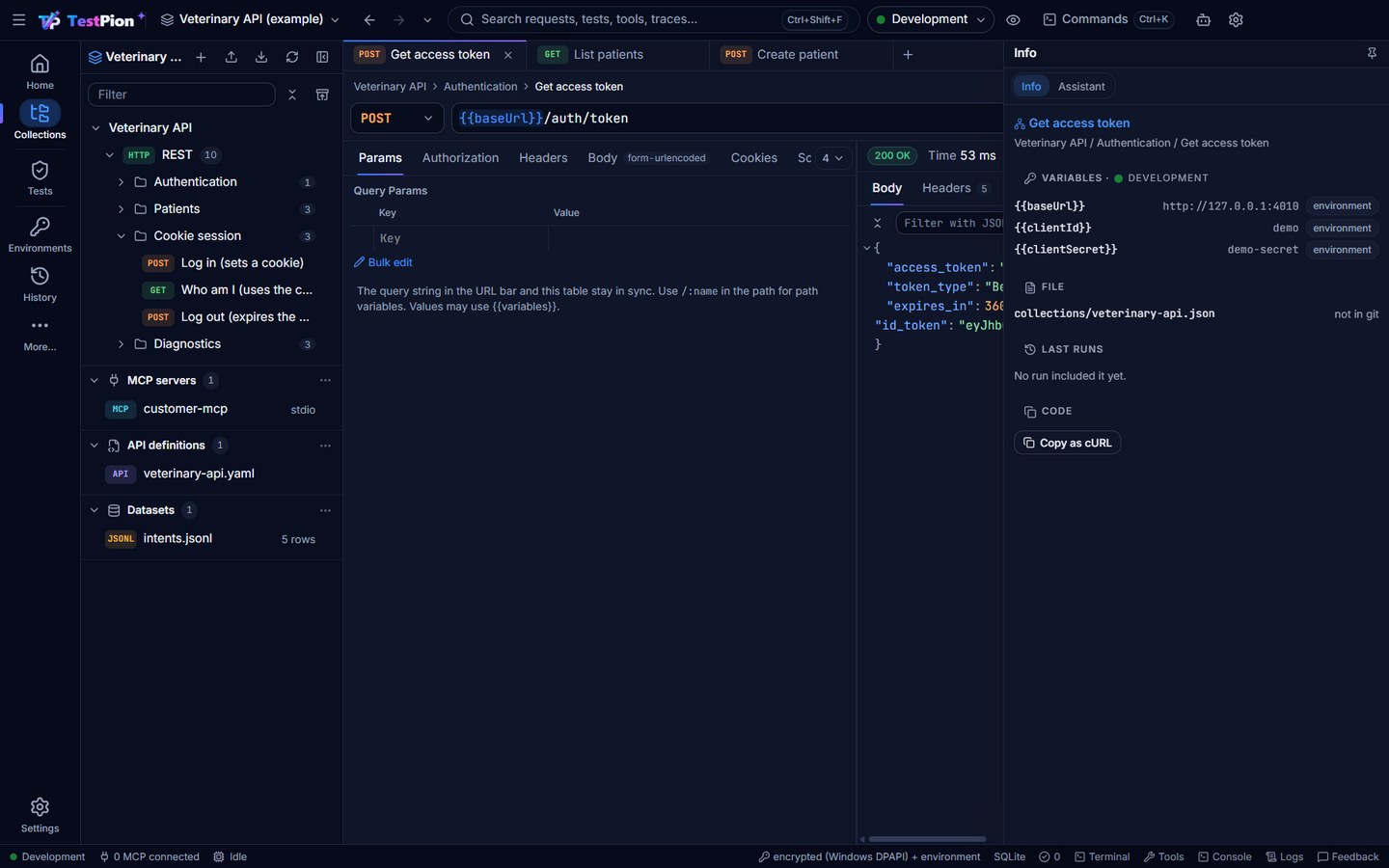This screenshot has width=1389, height=868.
Task: Click the collections Filter input field
Action: click(181, 95)
